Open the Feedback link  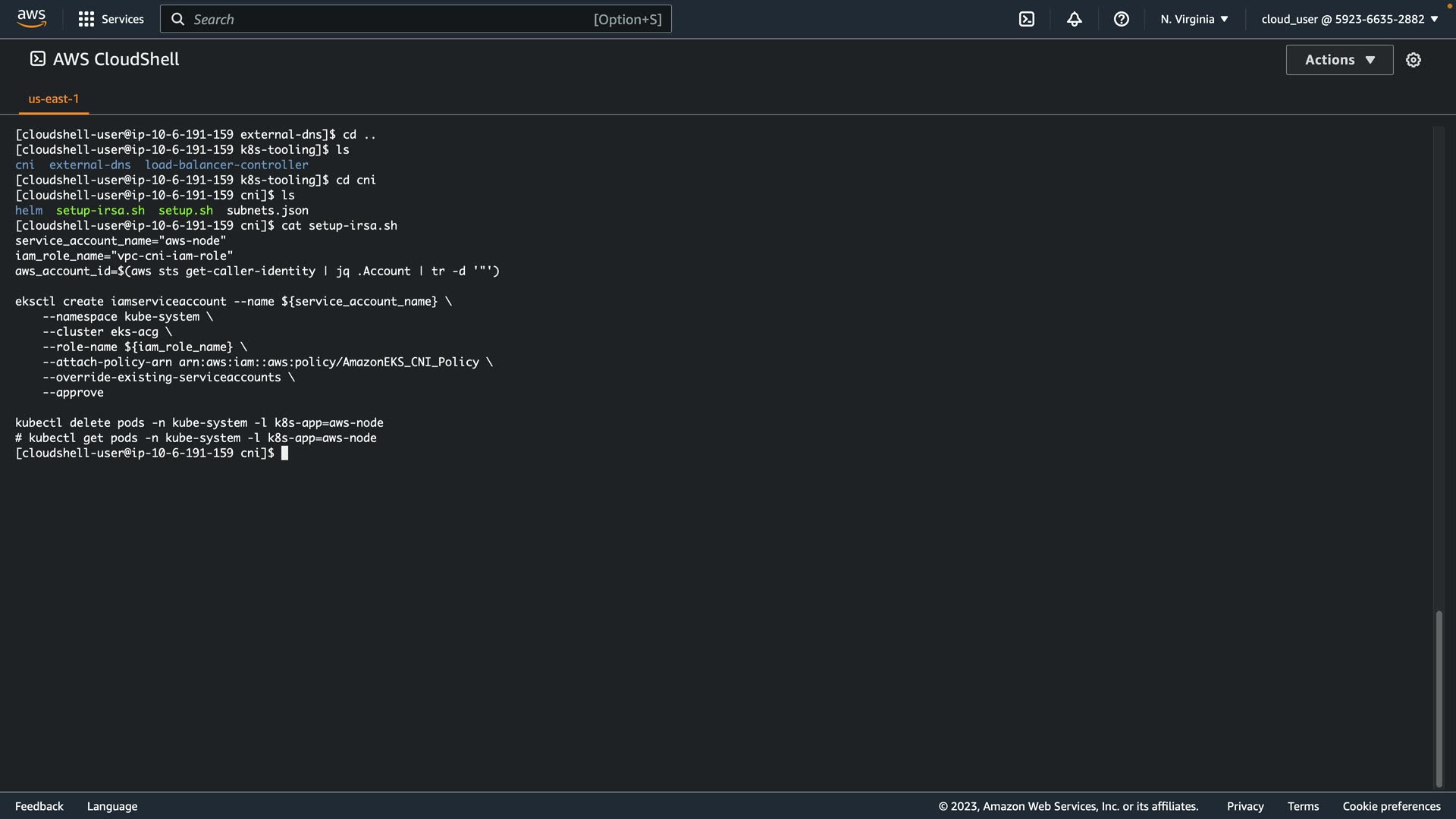[39, 806]
